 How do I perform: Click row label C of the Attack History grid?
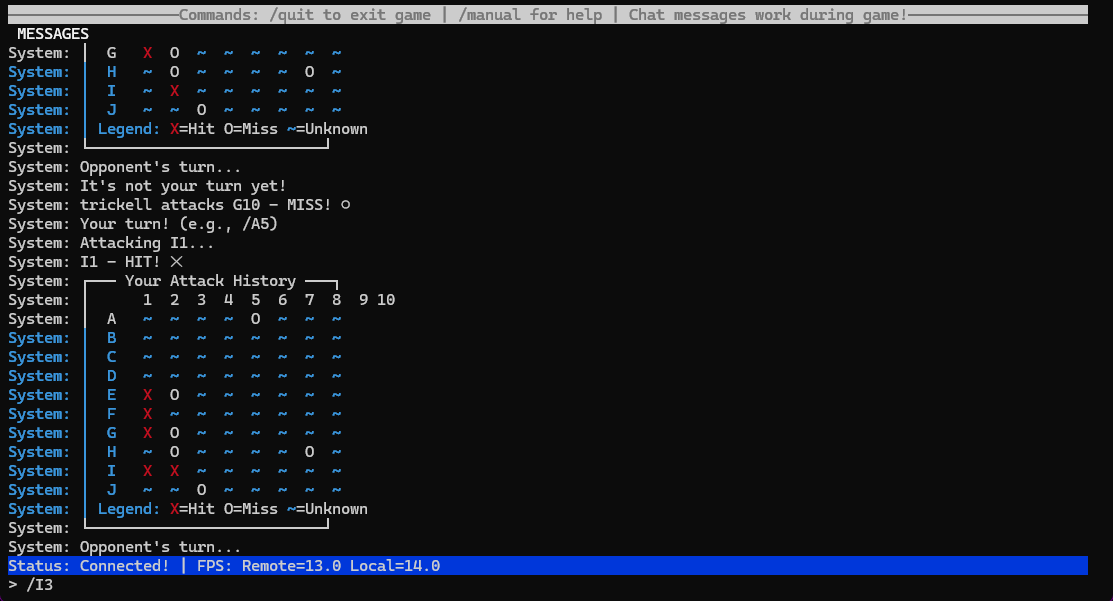coord(111,357)
